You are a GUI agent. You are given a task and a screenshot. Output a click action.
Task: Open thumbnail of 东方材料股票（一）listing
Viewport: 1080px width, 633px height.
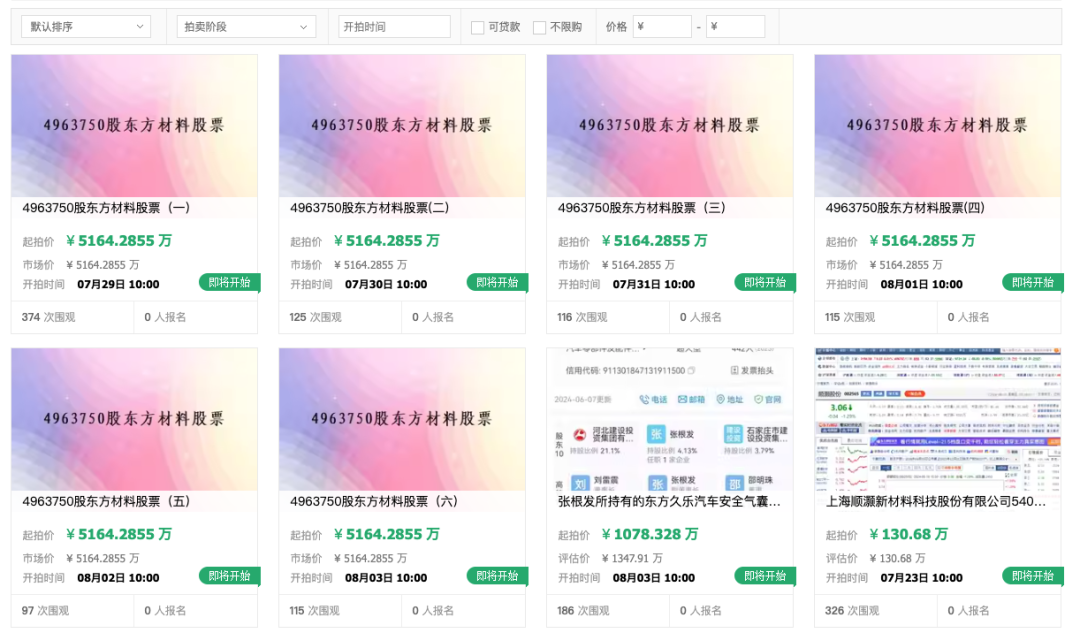pos(134,125)
